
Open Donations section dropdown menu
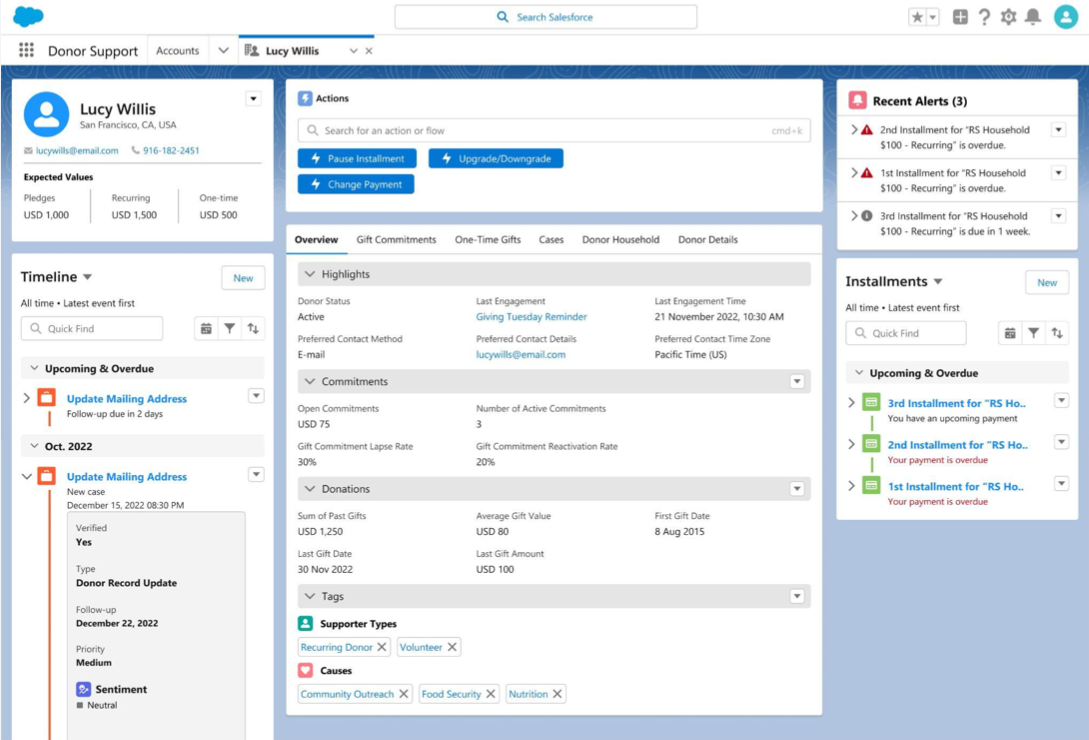coord(797,489)
